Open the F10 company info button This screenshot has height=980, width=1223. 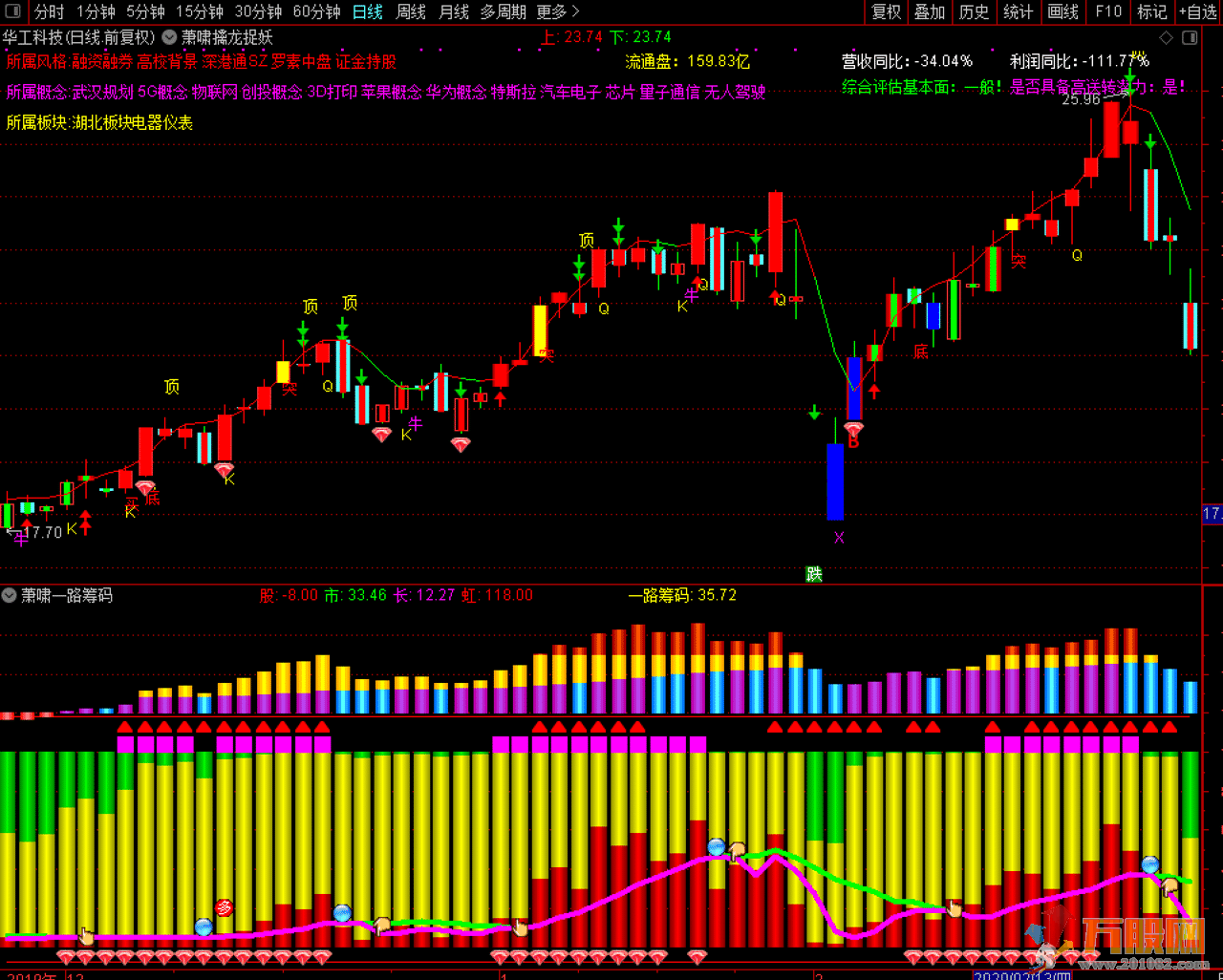tap(1108, 11)
